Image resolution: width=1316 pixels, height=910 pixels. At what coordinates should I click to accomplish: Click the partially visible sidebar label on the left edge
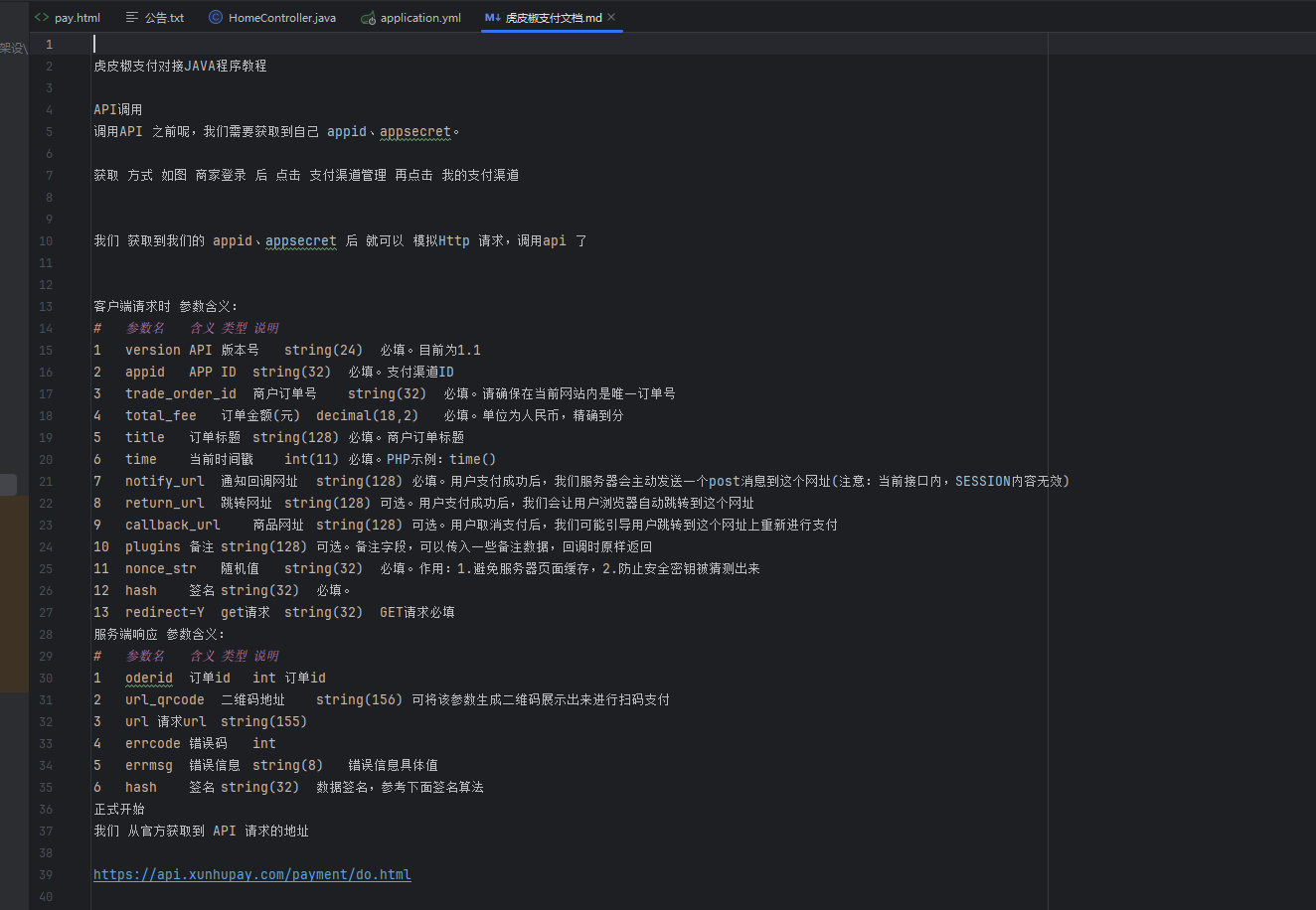12,47
